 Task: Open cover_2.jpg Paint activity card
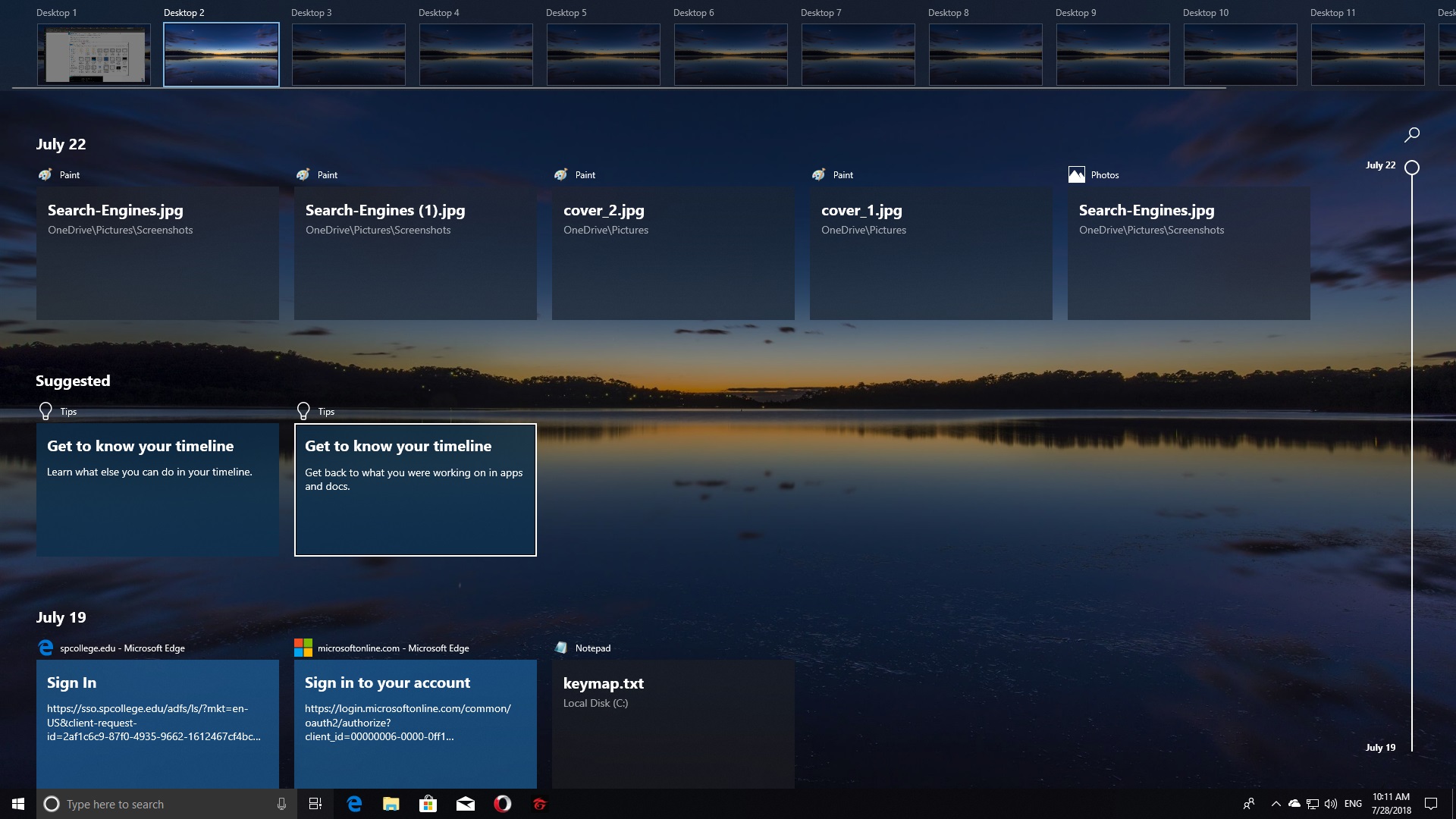(x=673, y=253)
